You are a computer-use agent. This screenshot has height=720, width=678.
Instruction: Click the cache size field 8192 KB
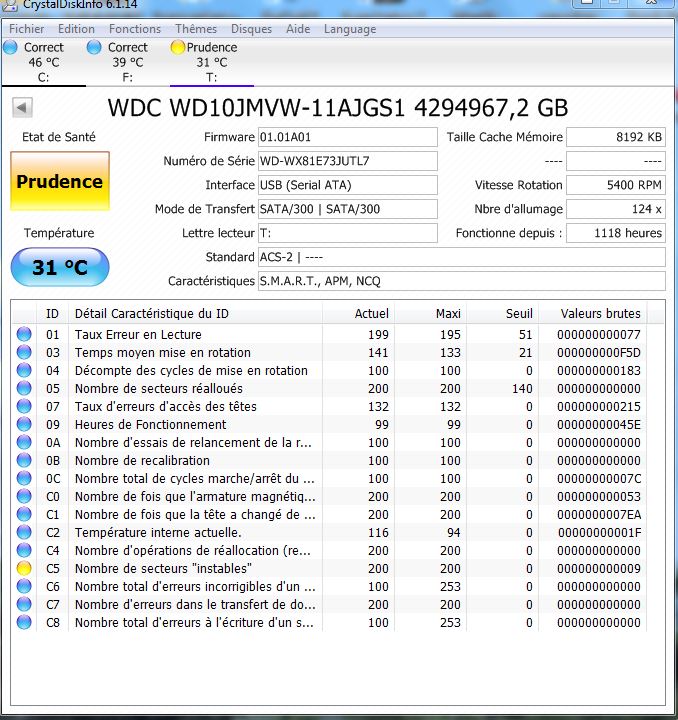pos(616,137)
